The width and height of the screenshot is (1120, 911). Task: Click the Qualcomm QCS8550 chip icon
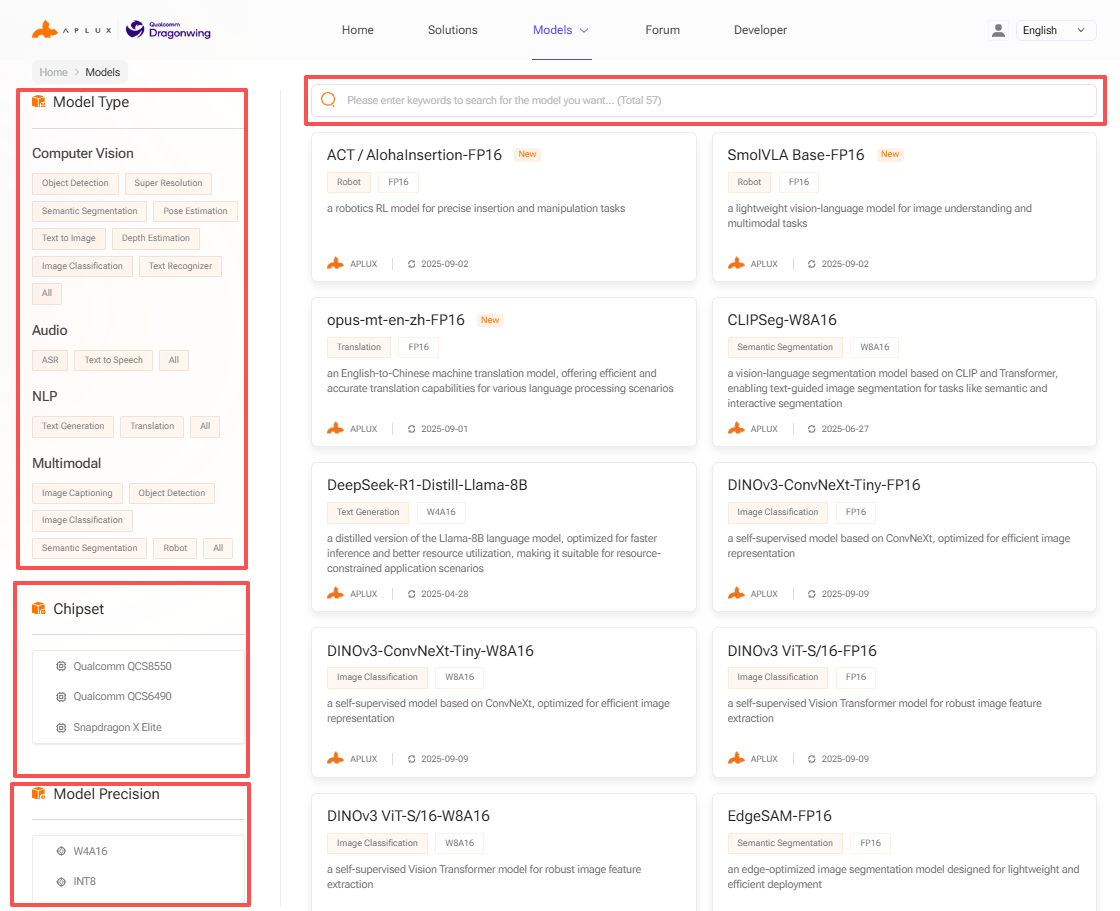pos(61,666)
